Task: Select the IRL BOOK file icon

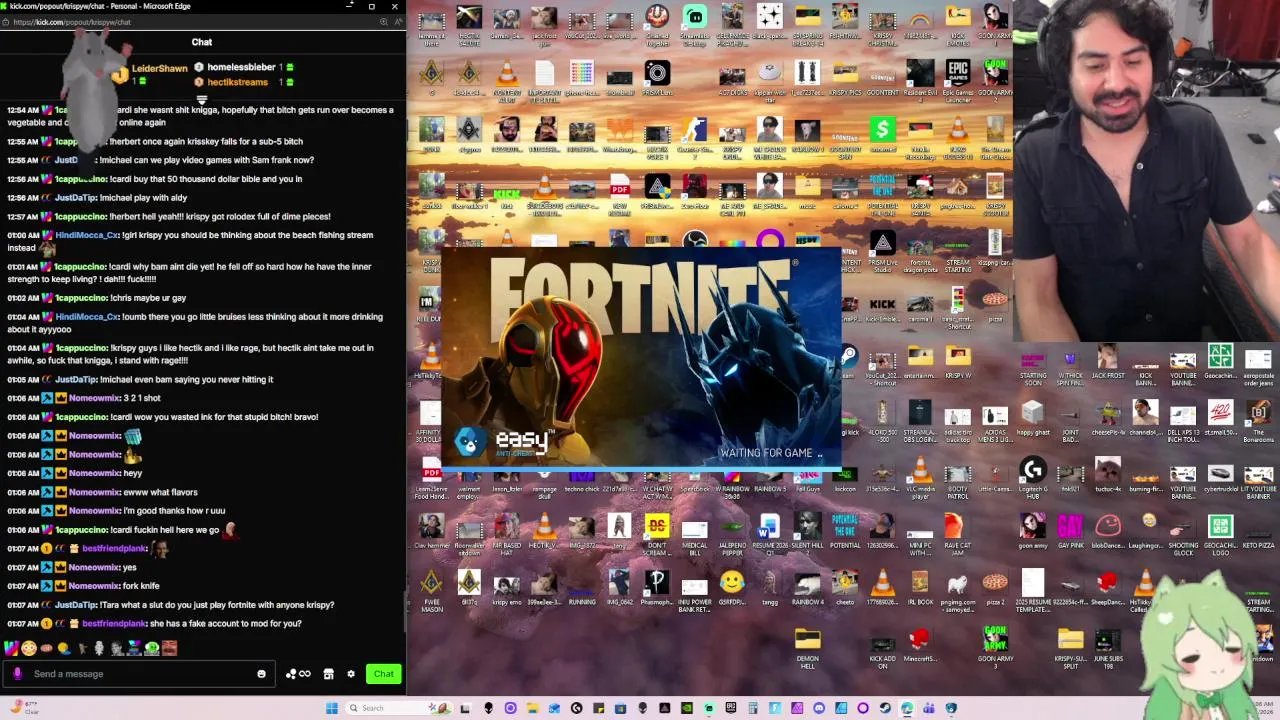Action: click(920, 589)
